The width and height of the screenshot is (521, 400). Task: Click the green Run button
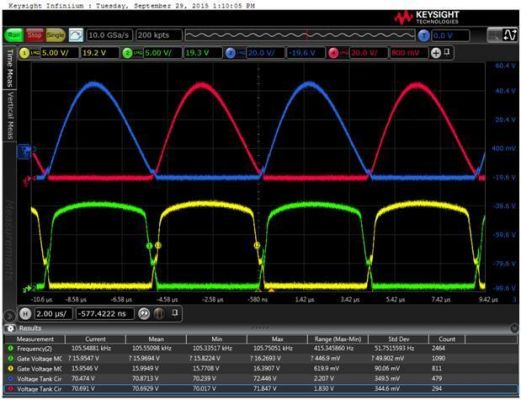13,35
